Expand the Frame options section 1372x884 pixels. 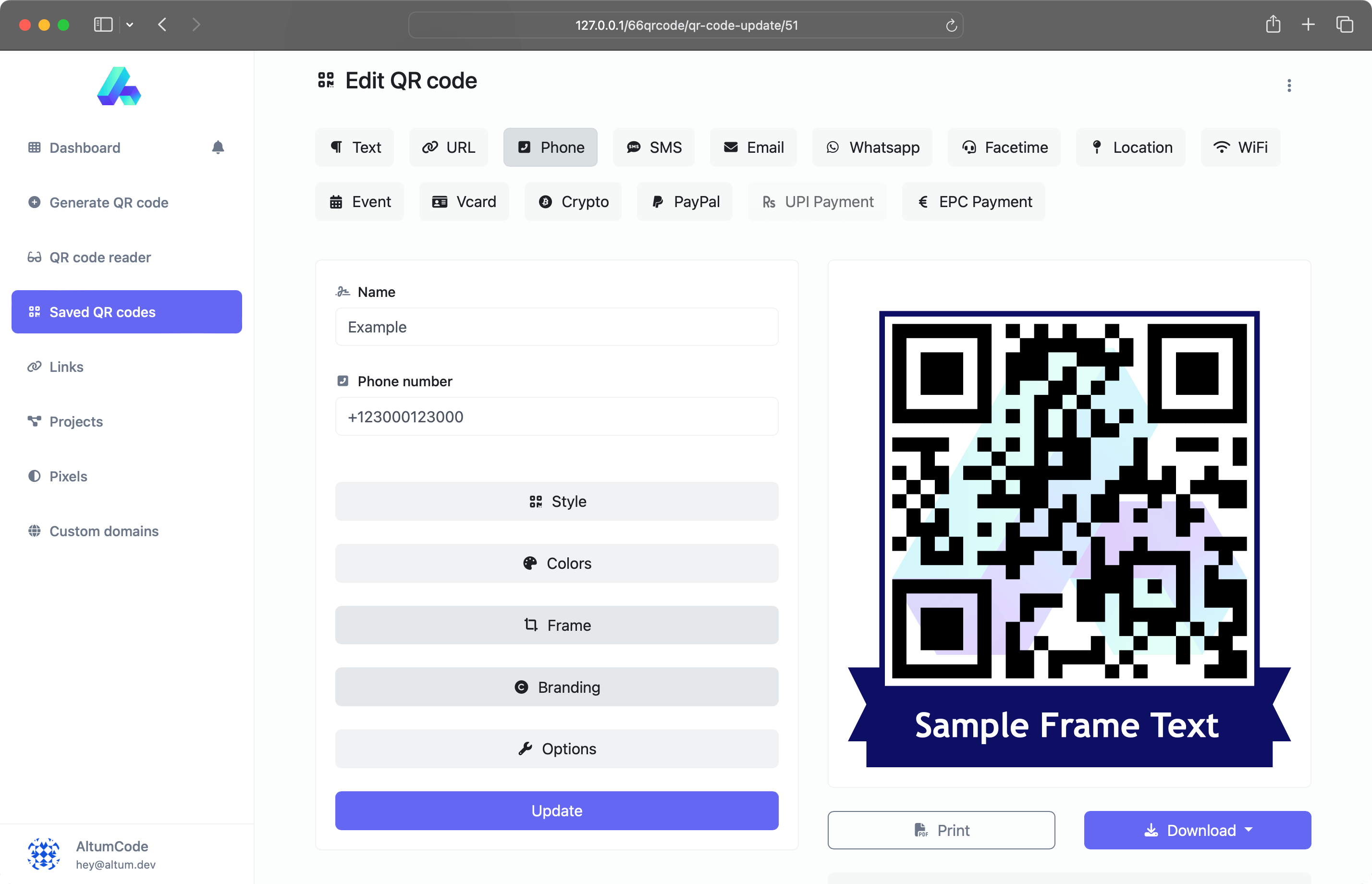pos(557,625)
